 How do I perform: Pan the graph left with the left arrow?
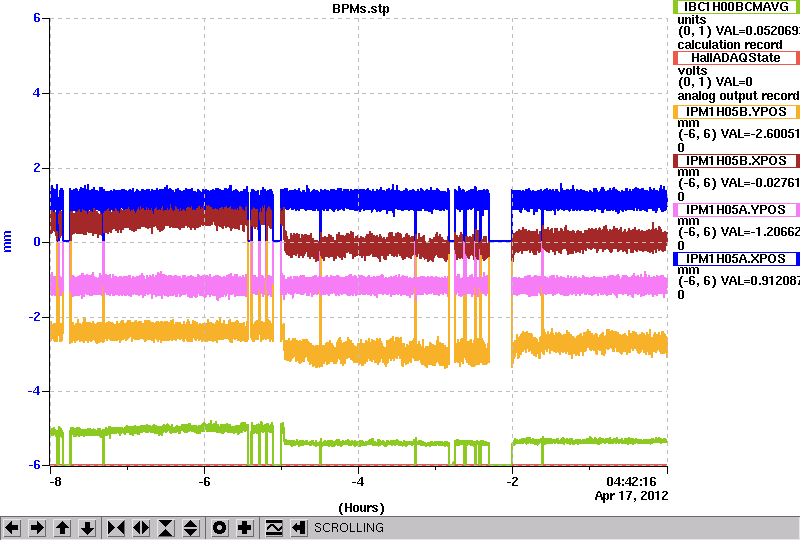[12, 528]
